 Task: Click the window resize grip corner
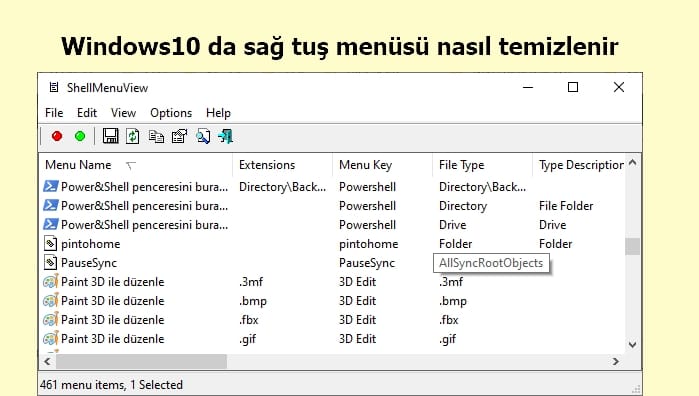coord(636,389)
